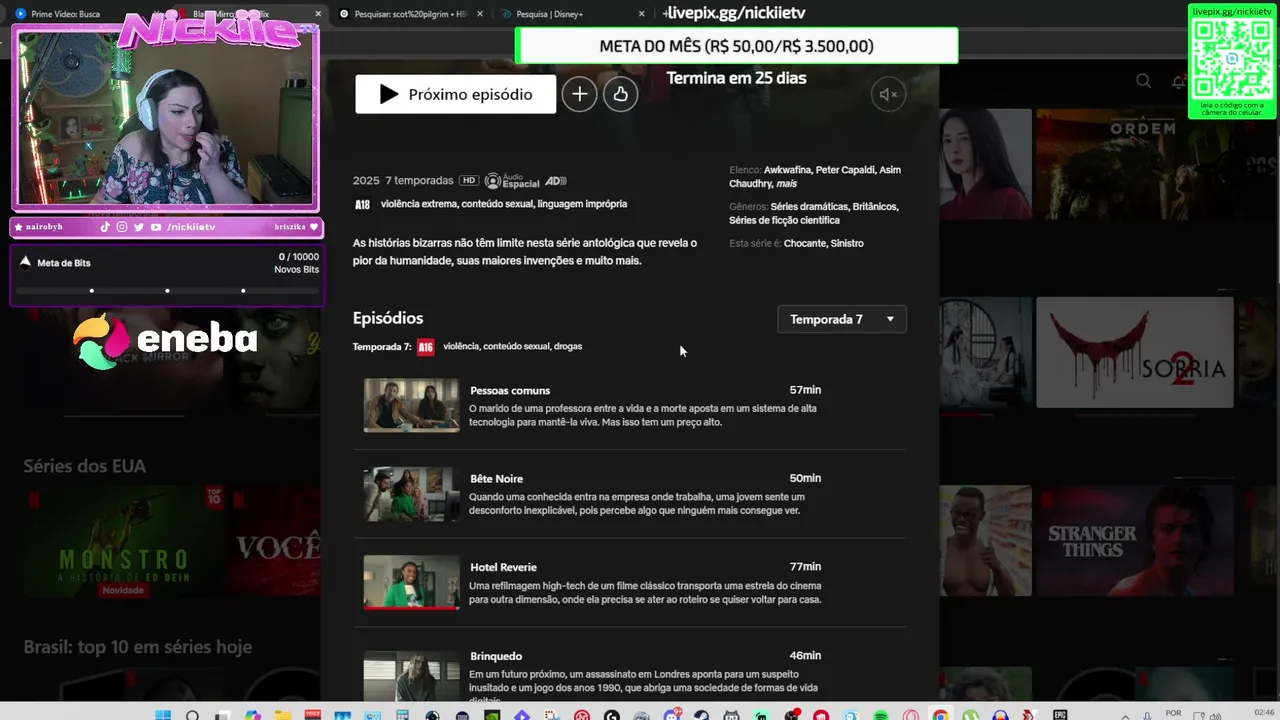Close the Pesquisar scot%20pilgrim tab
Screen dimensions: 1280x720
tap(481, 14)
